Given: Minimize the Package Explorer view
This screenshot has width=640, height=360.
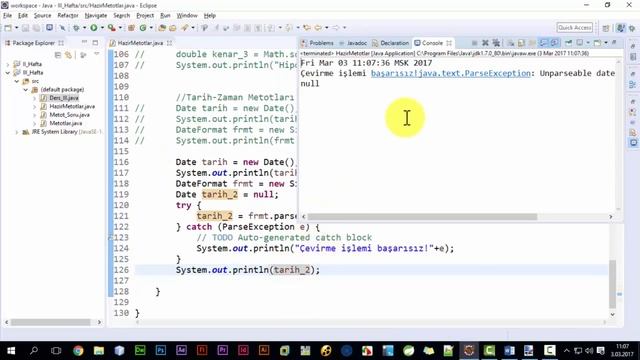Looking at the screenshot, I should click(x=84, y=42).
